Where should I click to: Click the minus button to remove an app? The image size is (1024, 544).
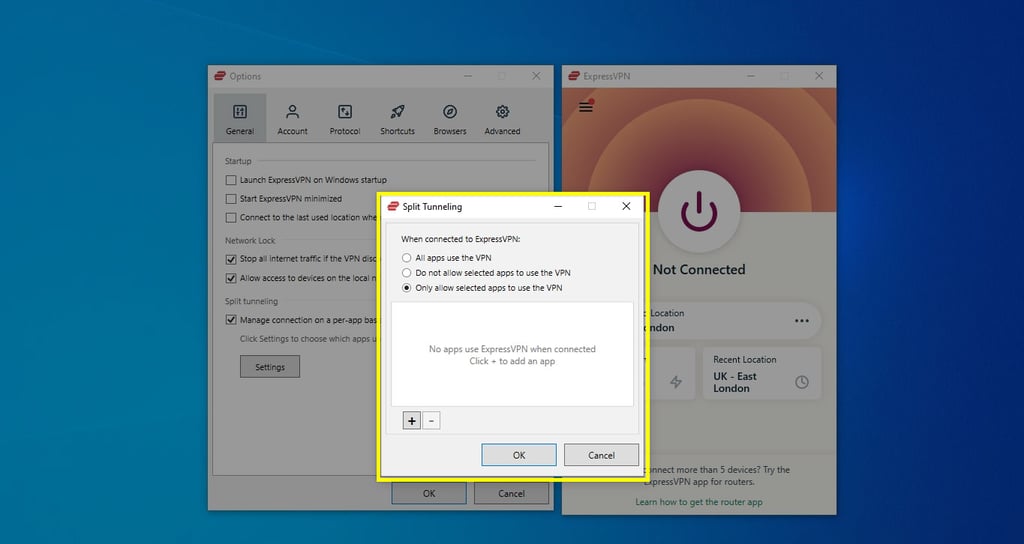tap(431, 421)
